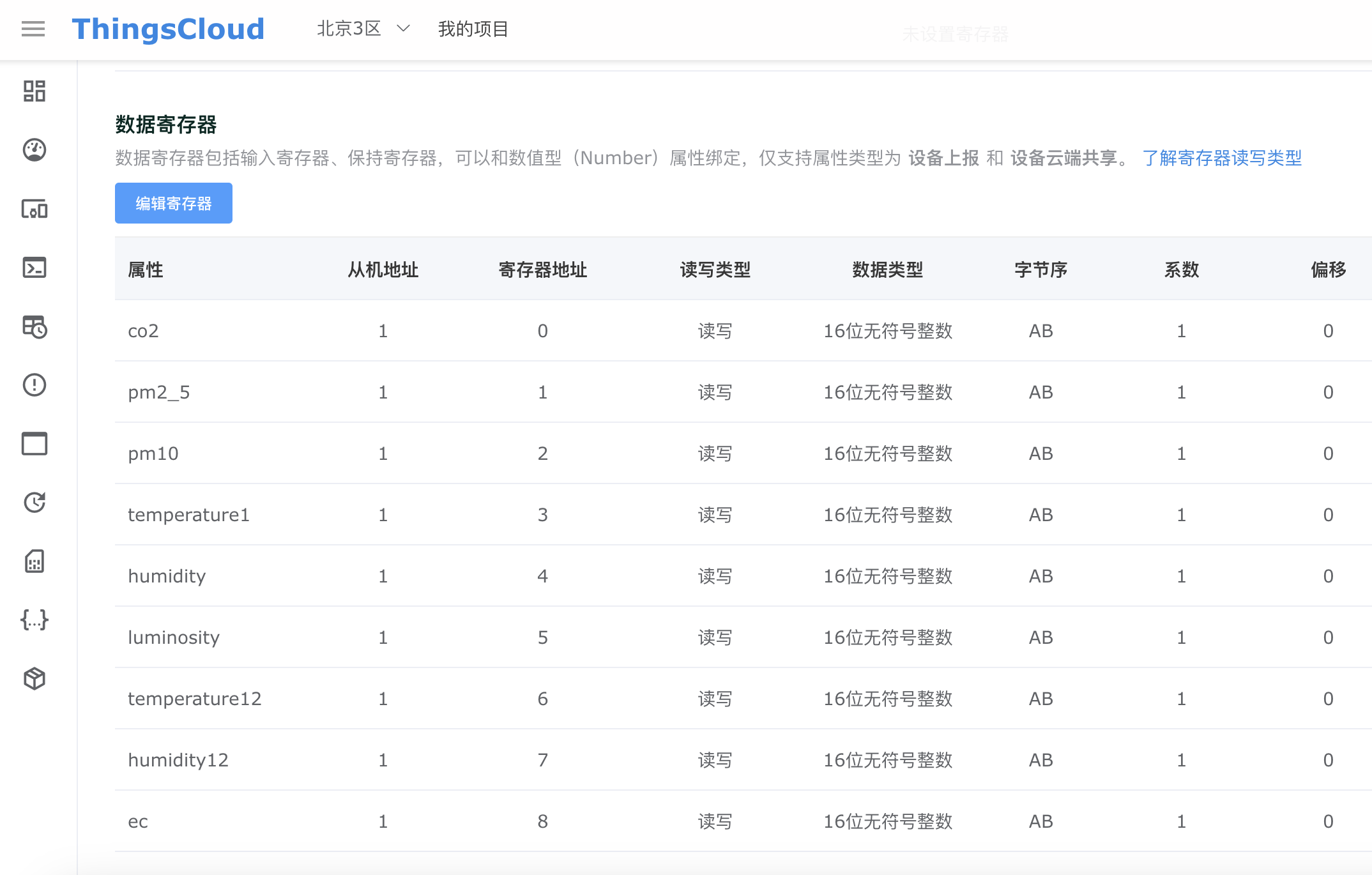Open the SIM card icon in sidebar
The height and width of the screenshot is (875, 1372).
[34, 561]
